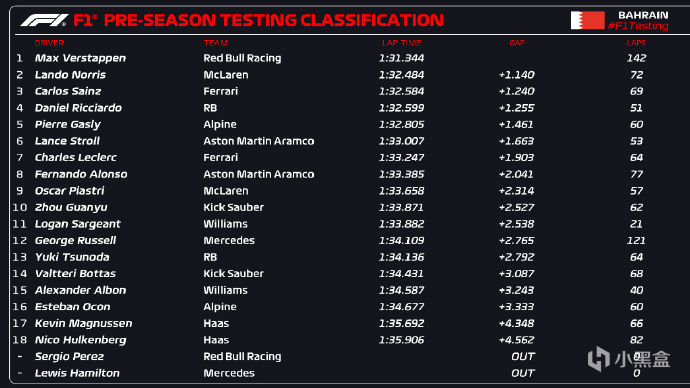Click Kick Sauber team for Valtteri Bottas
Viewport: 690px width, 388px height.
[x=233, y=273]
